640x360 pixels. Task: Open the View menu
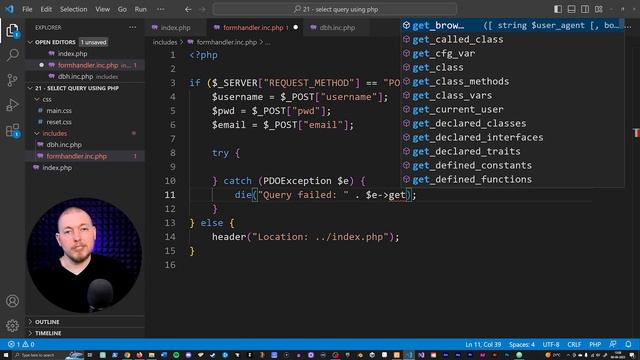pyautogui.click(x=102, y=9)
